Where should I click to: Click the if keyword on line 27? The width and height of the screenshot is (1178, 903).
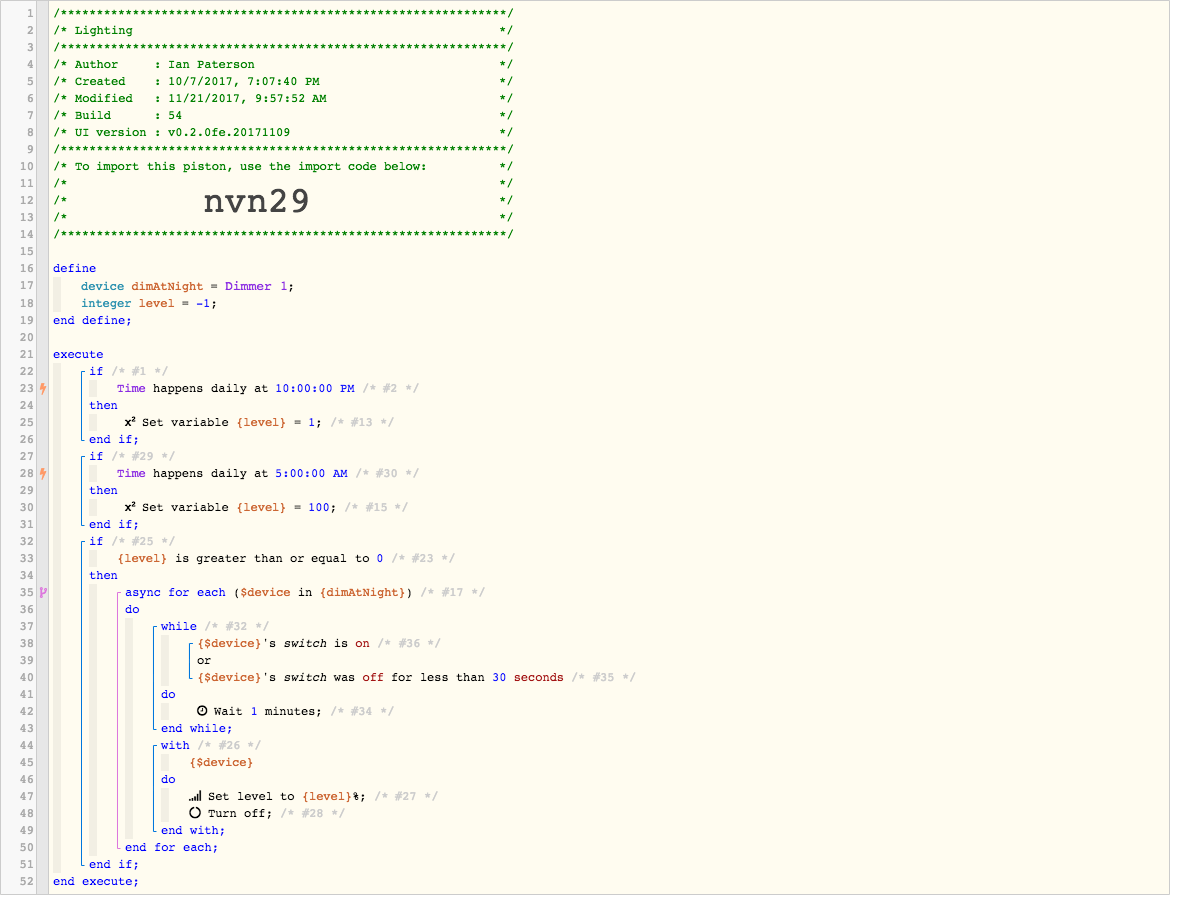(x=96, y=458)
